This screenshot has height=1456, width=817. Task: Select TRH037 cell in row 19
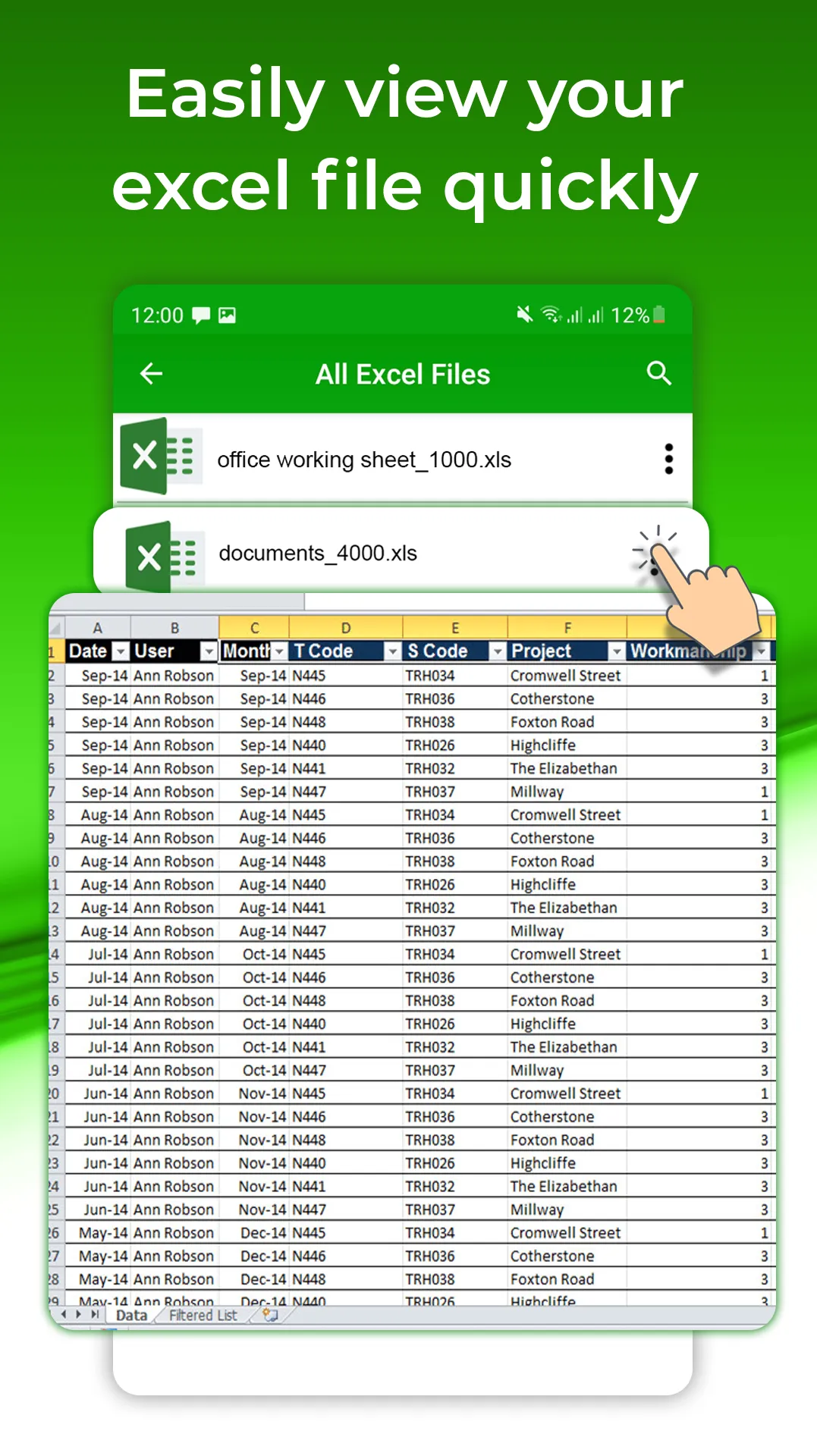pyautogui.click(x=455, y=1070)
